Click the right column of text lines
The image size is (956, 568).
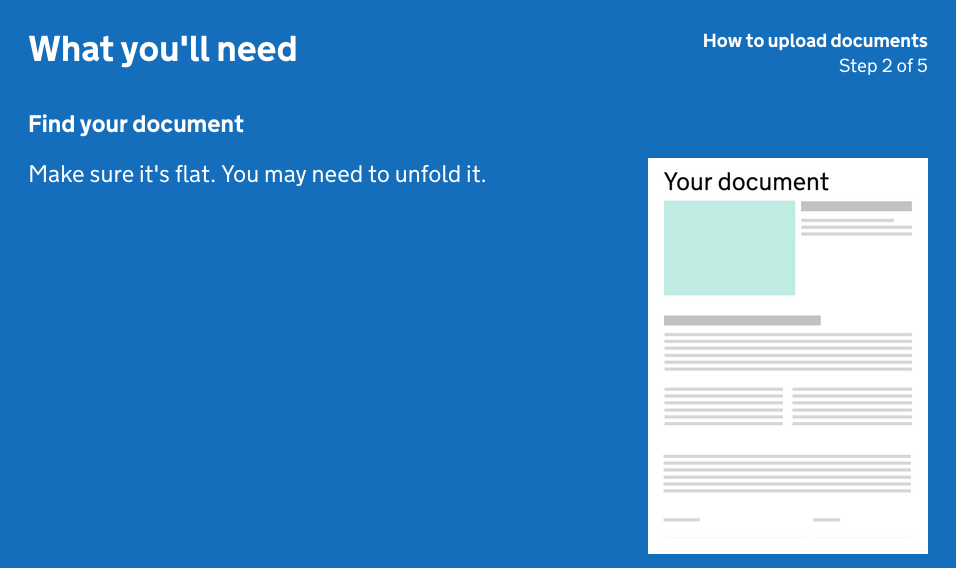coord(852,406)
